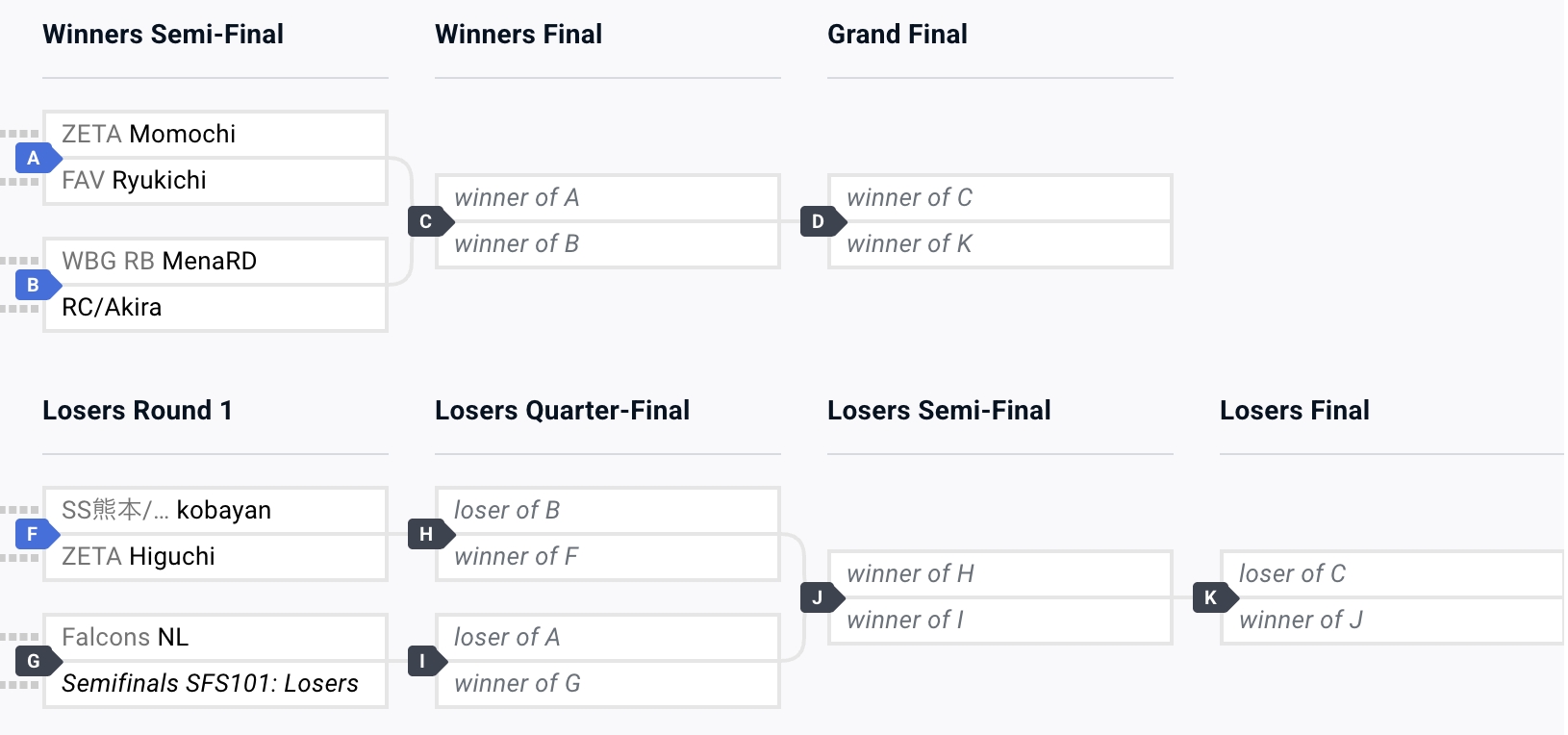Click the match F badge icon
The image size is (1568, 735).
(36, 534)
